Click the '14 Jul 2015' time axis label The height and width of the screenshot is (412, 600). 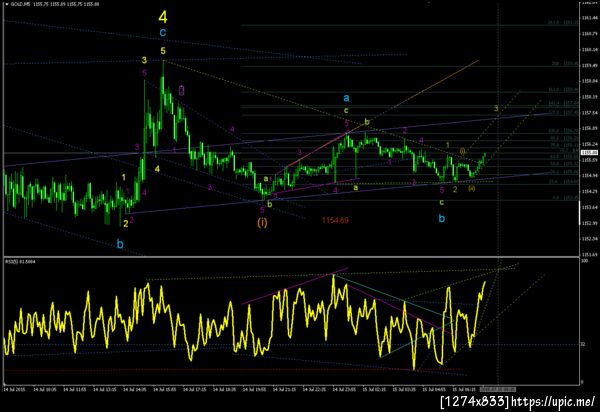click(14, 389)
